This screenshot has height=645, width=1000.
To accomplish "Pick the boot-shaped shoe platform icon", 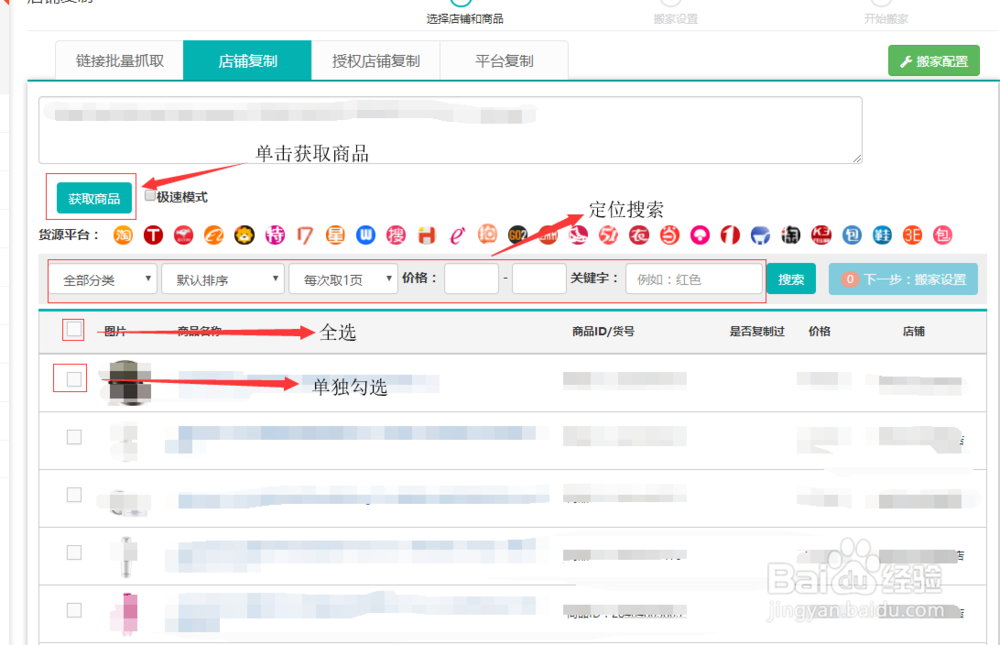I will tap(578, 235).
